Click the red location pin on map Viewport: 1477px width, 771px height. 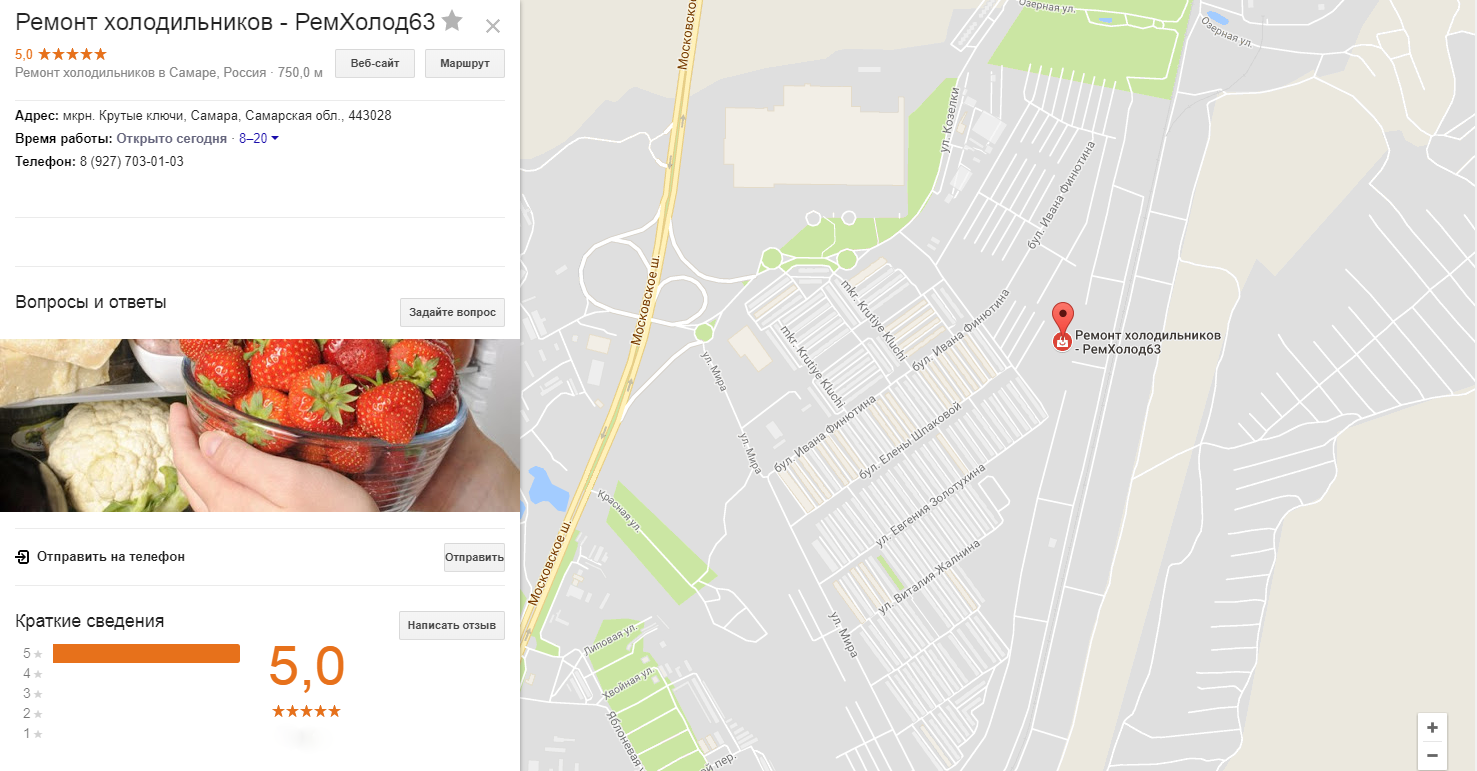[x=1062, y=316]
